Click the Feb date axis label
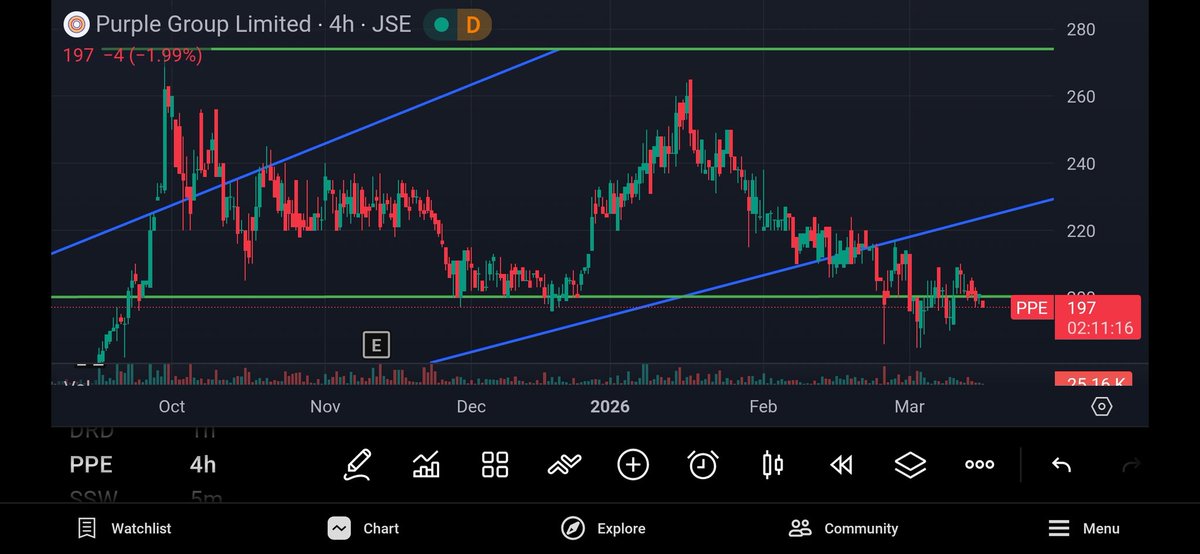Viewport: 1200px width, 554px height. click(763, 406)
